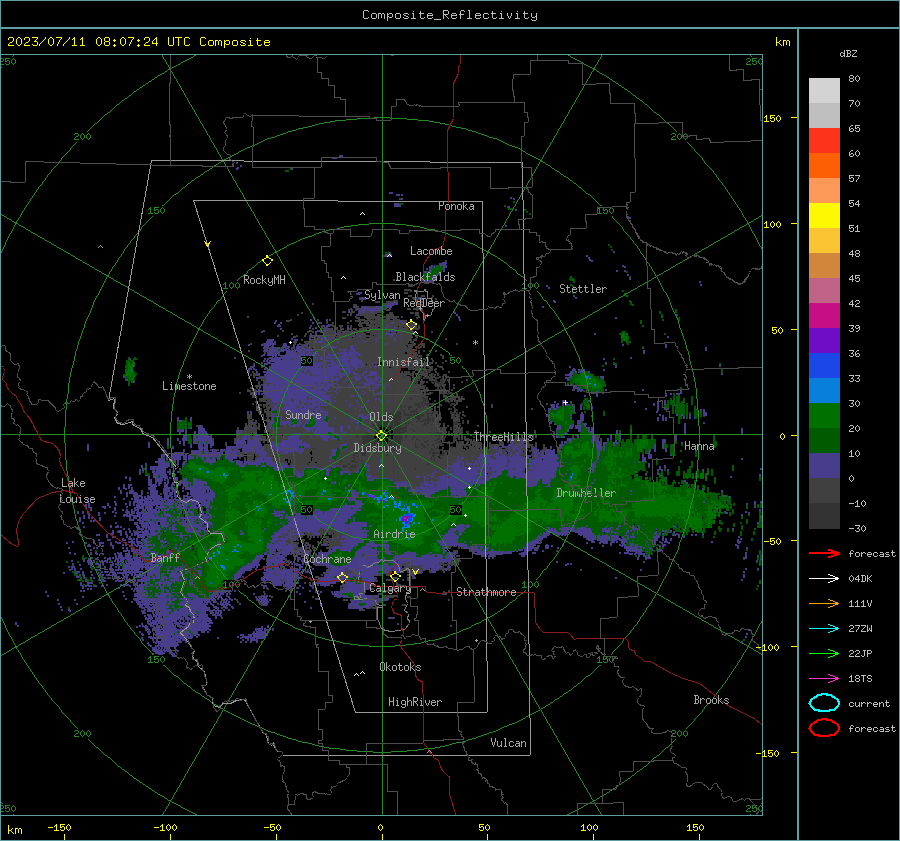The image size is (900, 841).
Task: Click the red forecast arrow in the legend
Action: click(x=824, y=553)
